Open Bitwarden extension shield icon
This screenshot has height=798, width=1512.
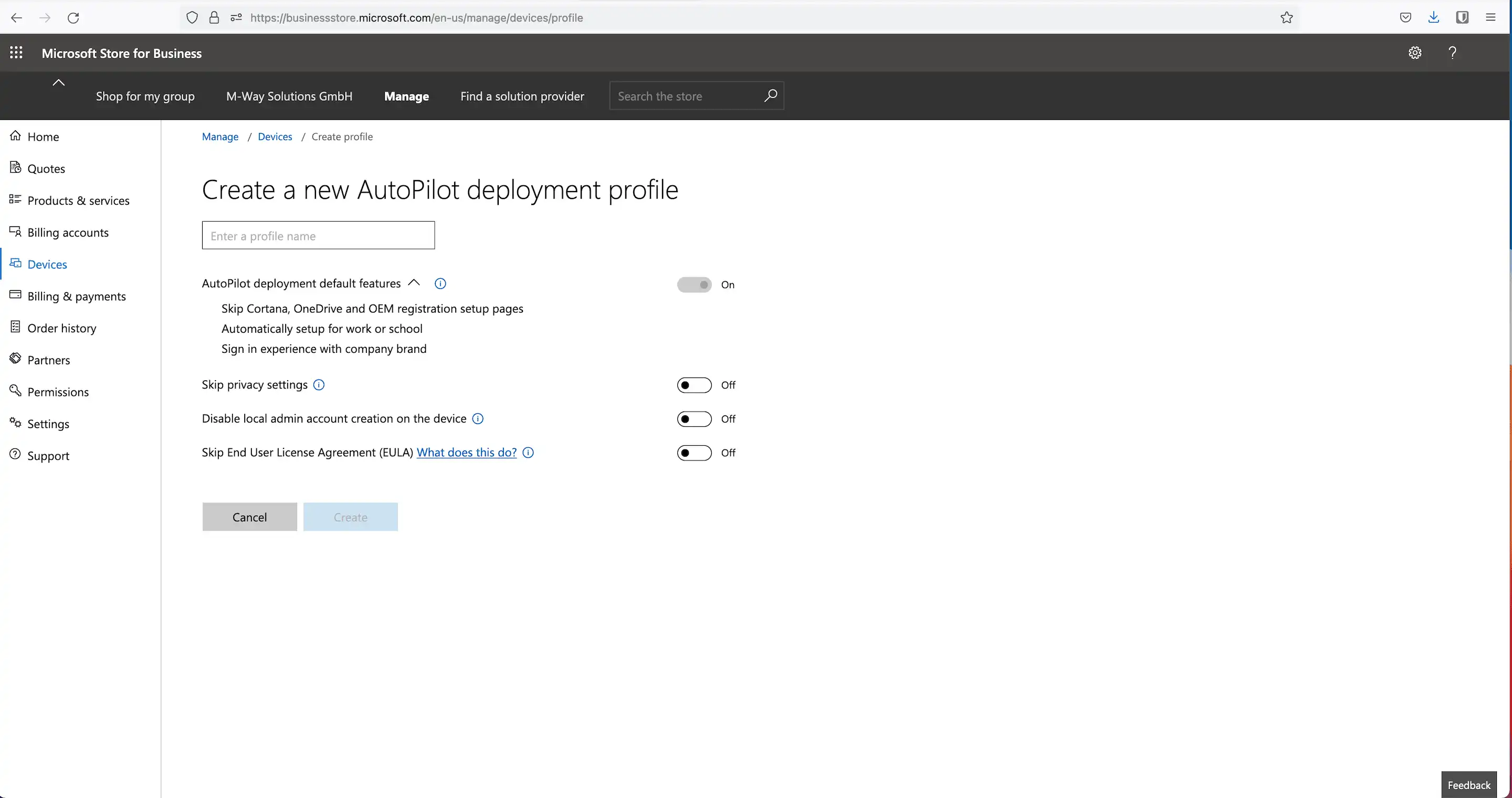pyautogui.click(x=1462, y=18)
